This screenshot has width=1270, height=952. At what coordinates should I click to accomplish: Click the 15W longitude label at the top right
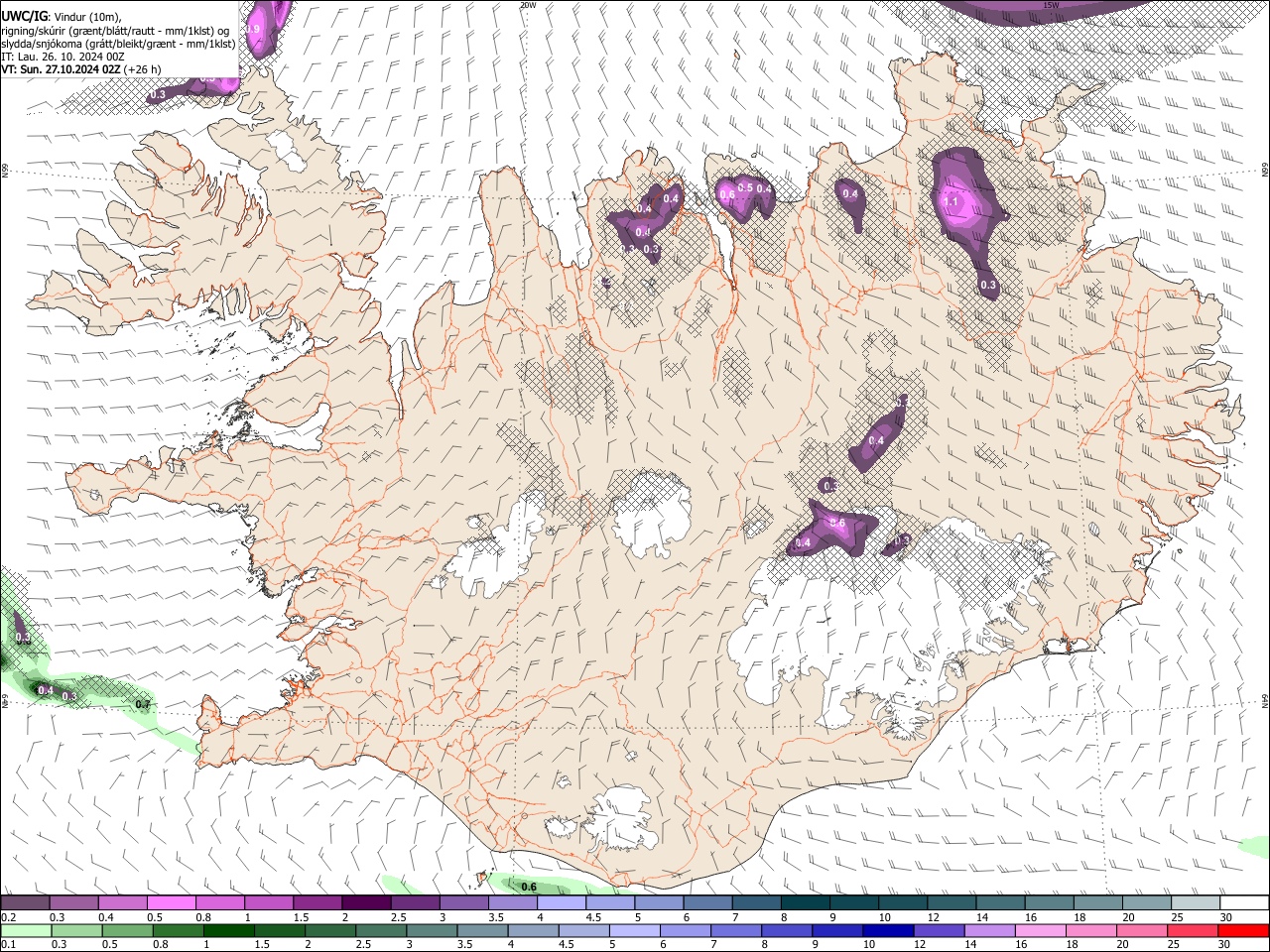point(1051,5)
